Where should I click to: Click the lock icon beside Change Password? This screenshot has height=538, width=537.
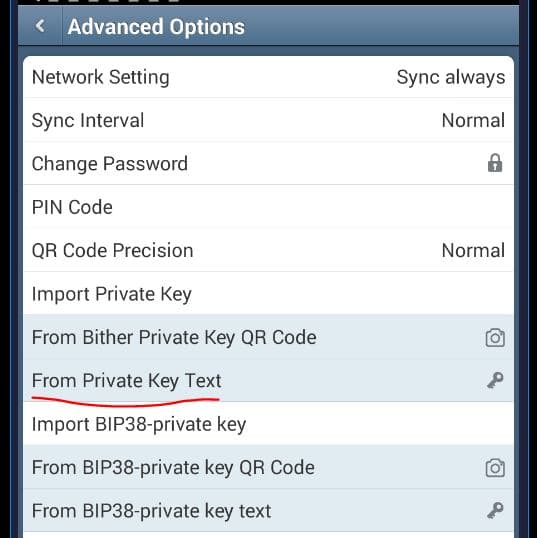click(494, 163)
